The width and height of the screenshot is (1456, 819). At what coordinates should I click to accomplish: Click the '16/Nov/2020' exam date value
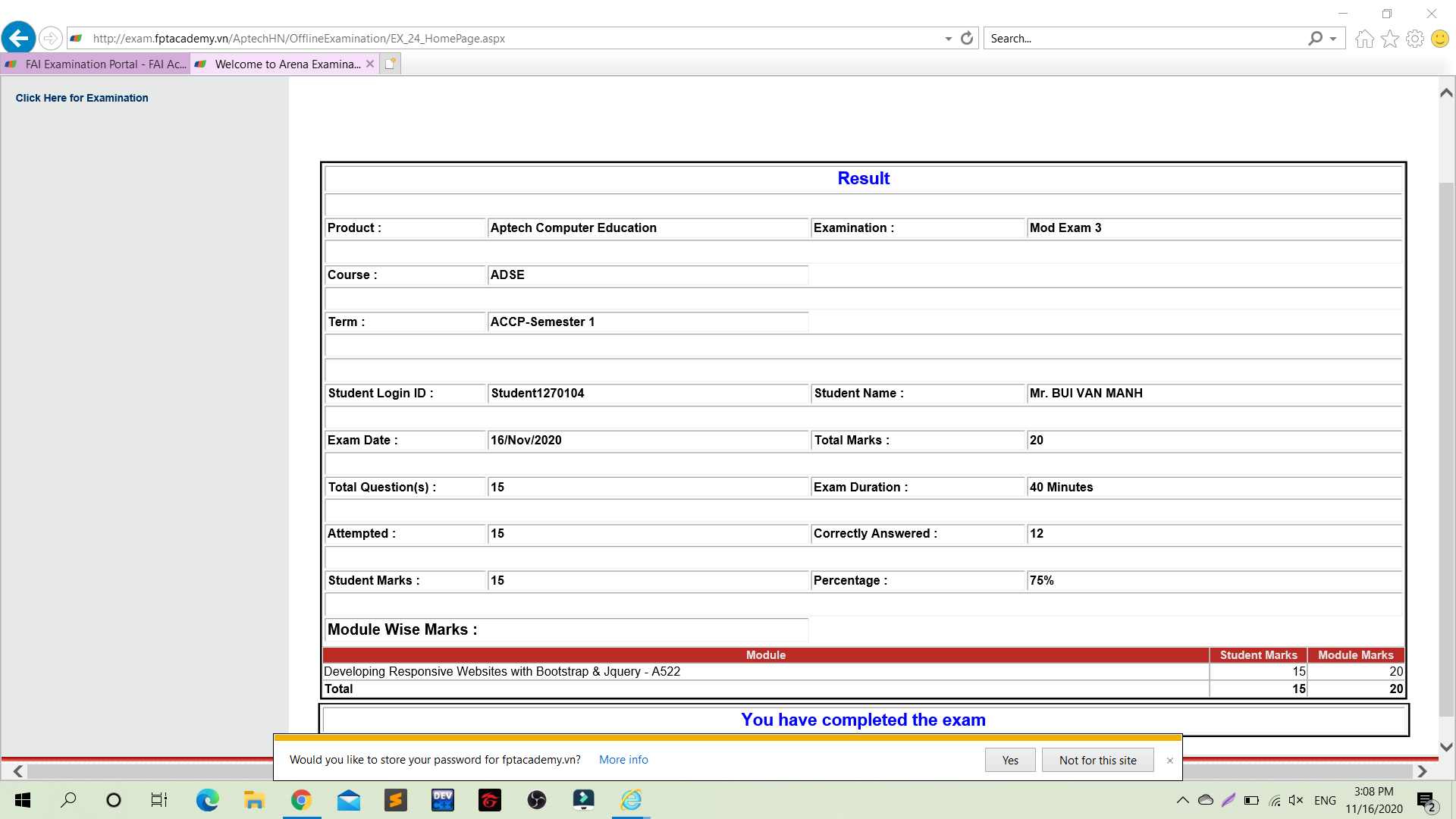click(526, 440)
